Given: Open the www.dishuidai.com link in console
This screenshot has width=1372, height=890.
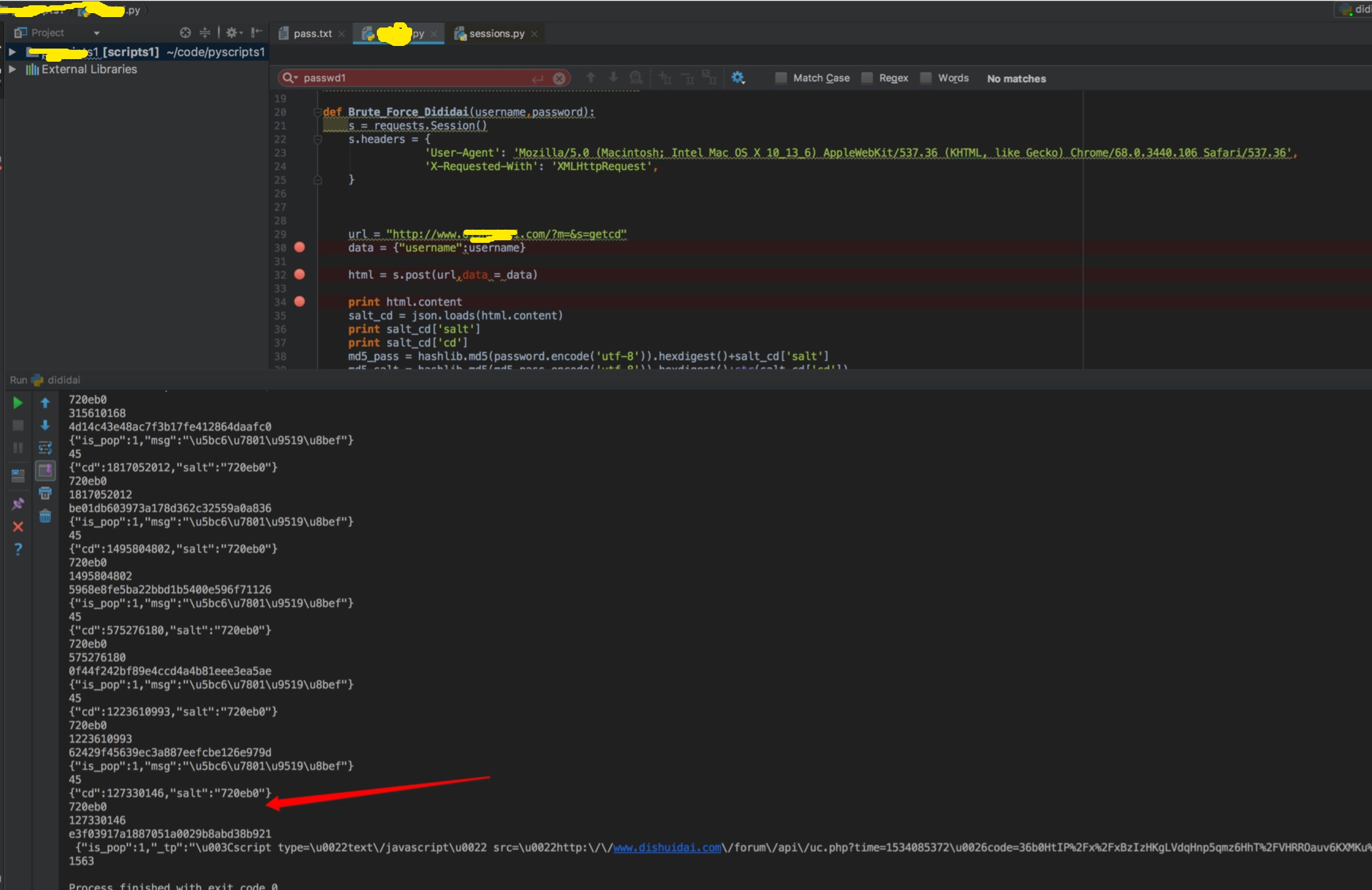Looking at the screenshot, I should [x=667, y=847].
